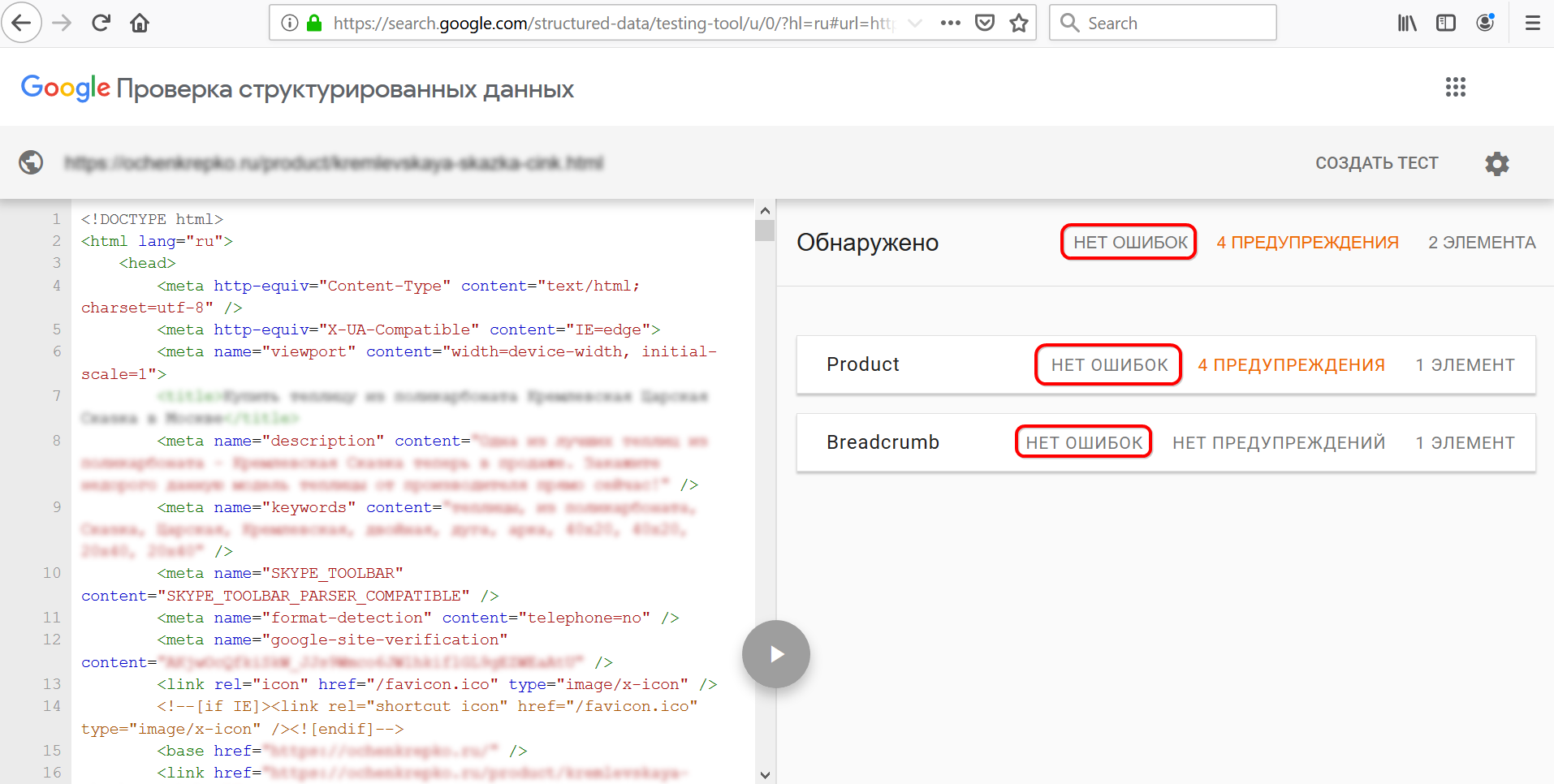Open the address bar history dropdown arrow
The image size is (1554, 784).
915,23
